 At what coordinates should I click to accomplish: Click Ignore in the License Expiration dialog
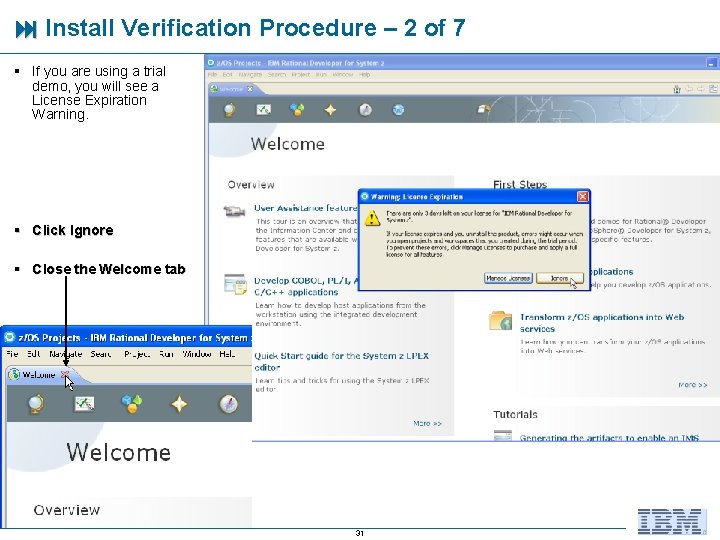559,278
